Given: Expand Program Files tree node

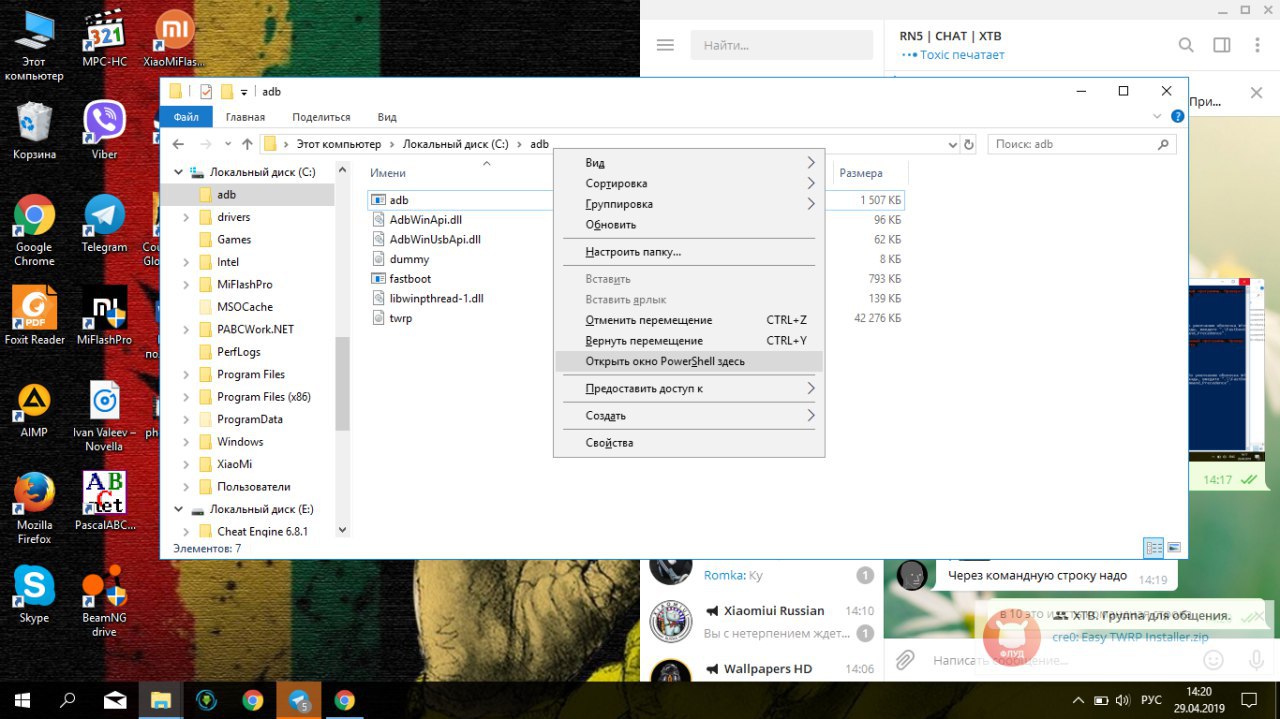Looking at the screenshot, I should point(186,374).
